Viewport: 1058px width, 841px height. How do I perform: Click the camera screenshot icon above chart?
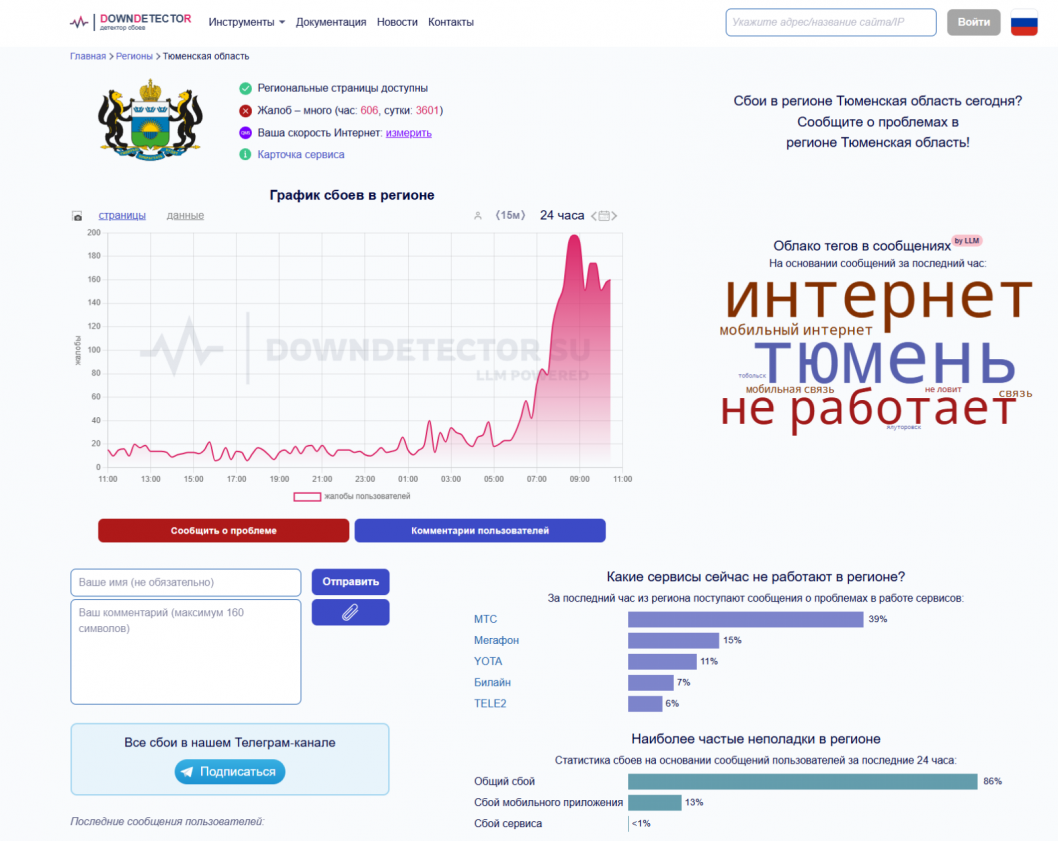click(x=77, y=216)
